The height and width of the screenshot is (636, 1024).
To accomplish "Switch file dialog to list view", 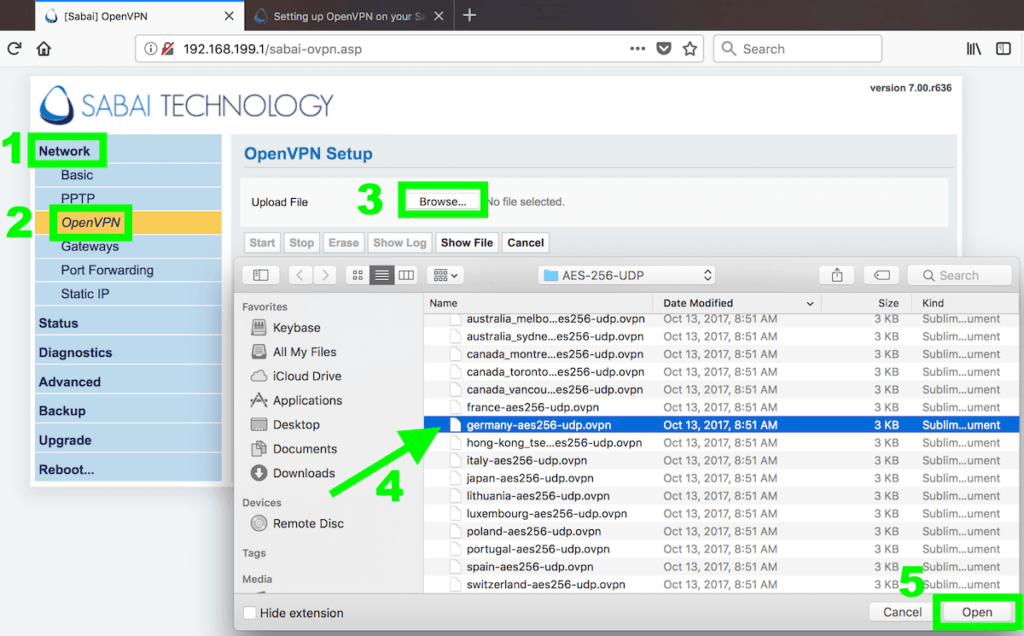I will coord(381,275).
